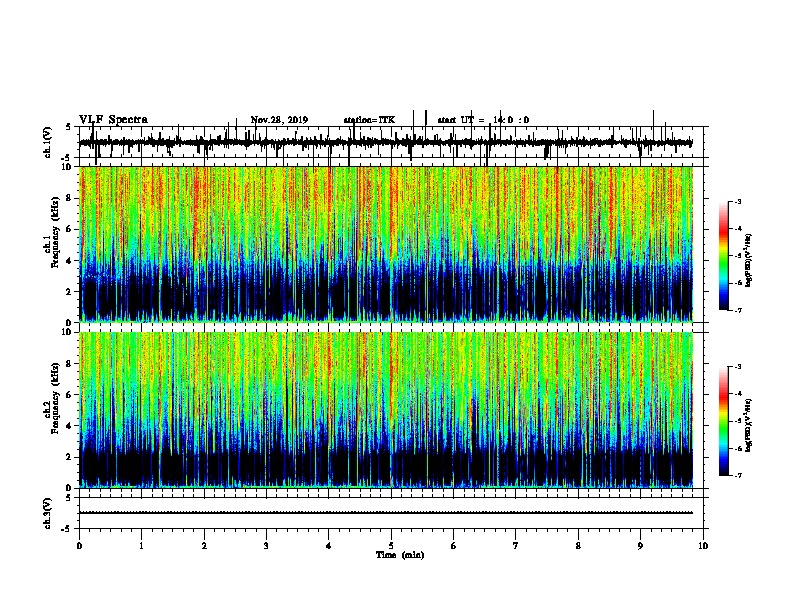Click time axis tick label "0"

pos(79,546)
